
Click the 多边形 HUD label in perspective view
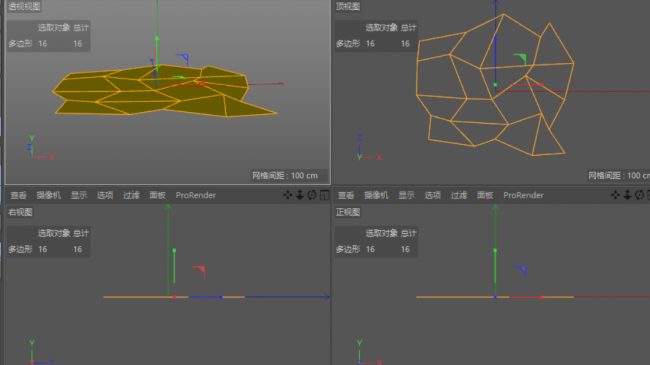(x=20, y=44)
